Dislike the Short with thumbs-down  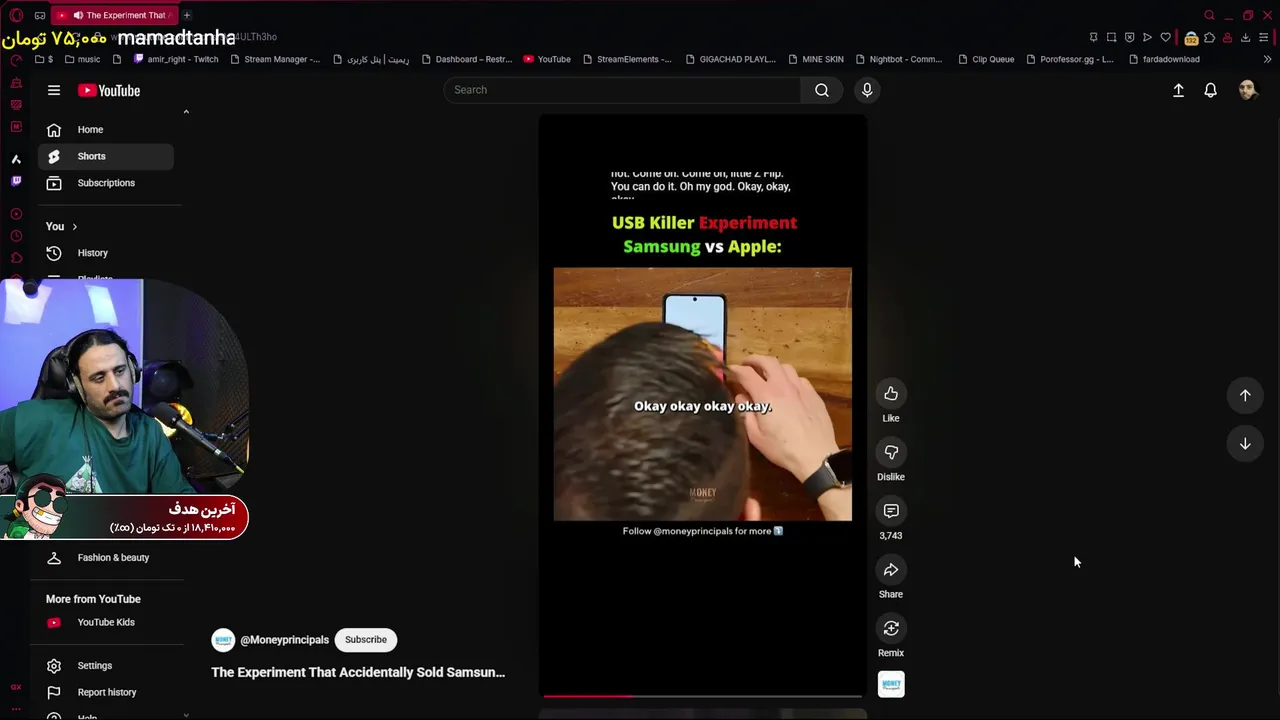(x=891, y=452)
